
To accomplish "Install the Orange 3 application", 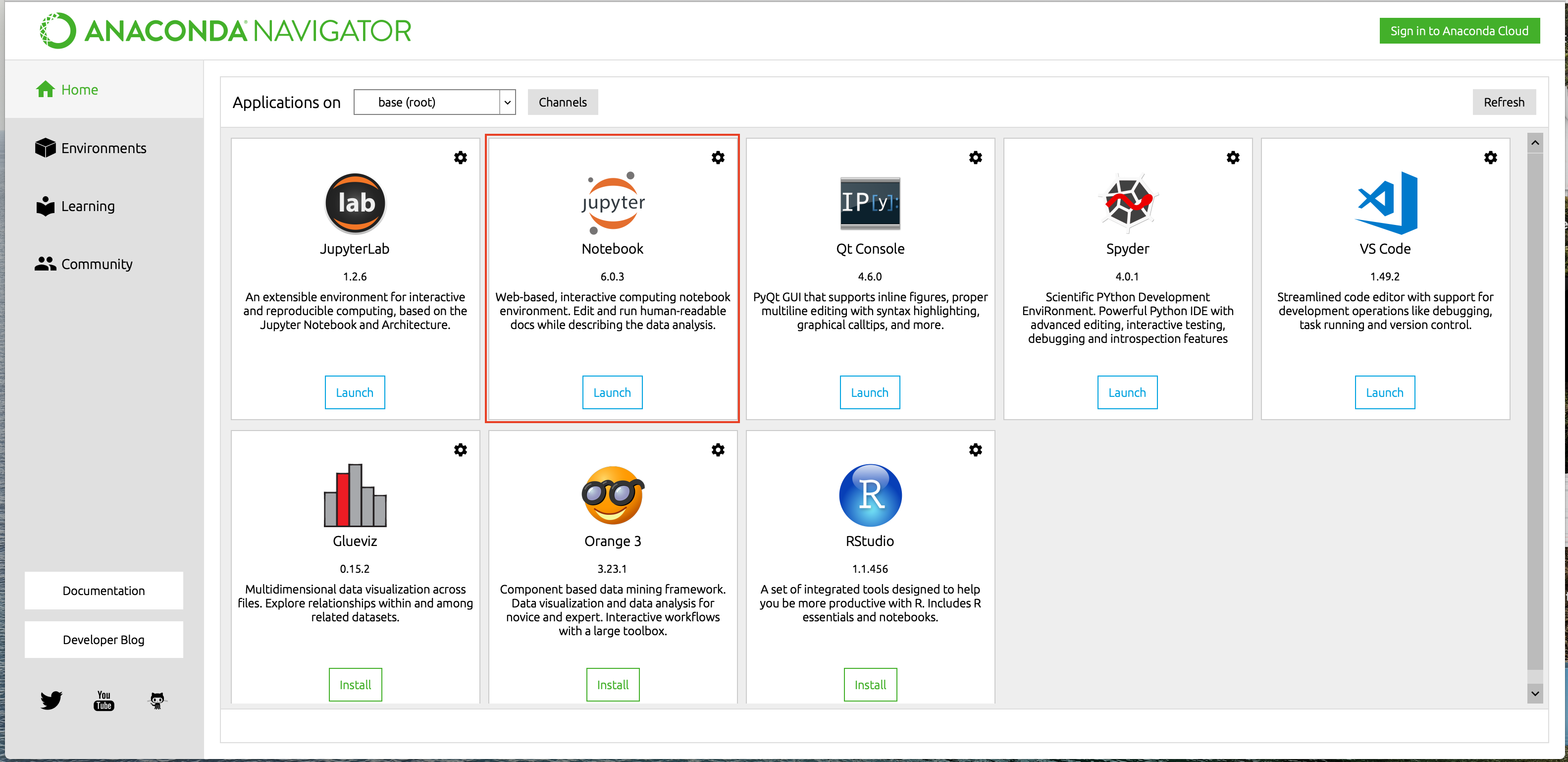I will [612, 684].
